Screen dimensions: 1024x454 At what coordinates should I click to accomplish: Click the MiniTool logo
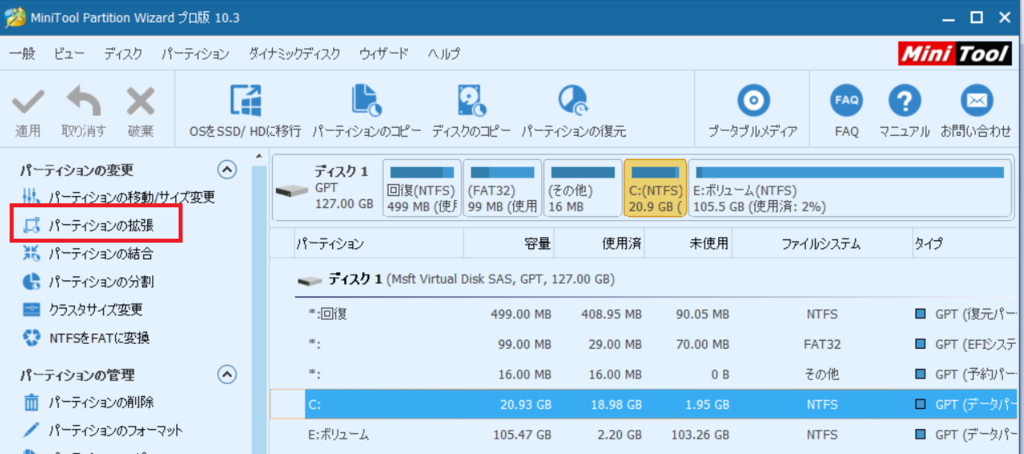pyautogui.click(x=955, y=54)
